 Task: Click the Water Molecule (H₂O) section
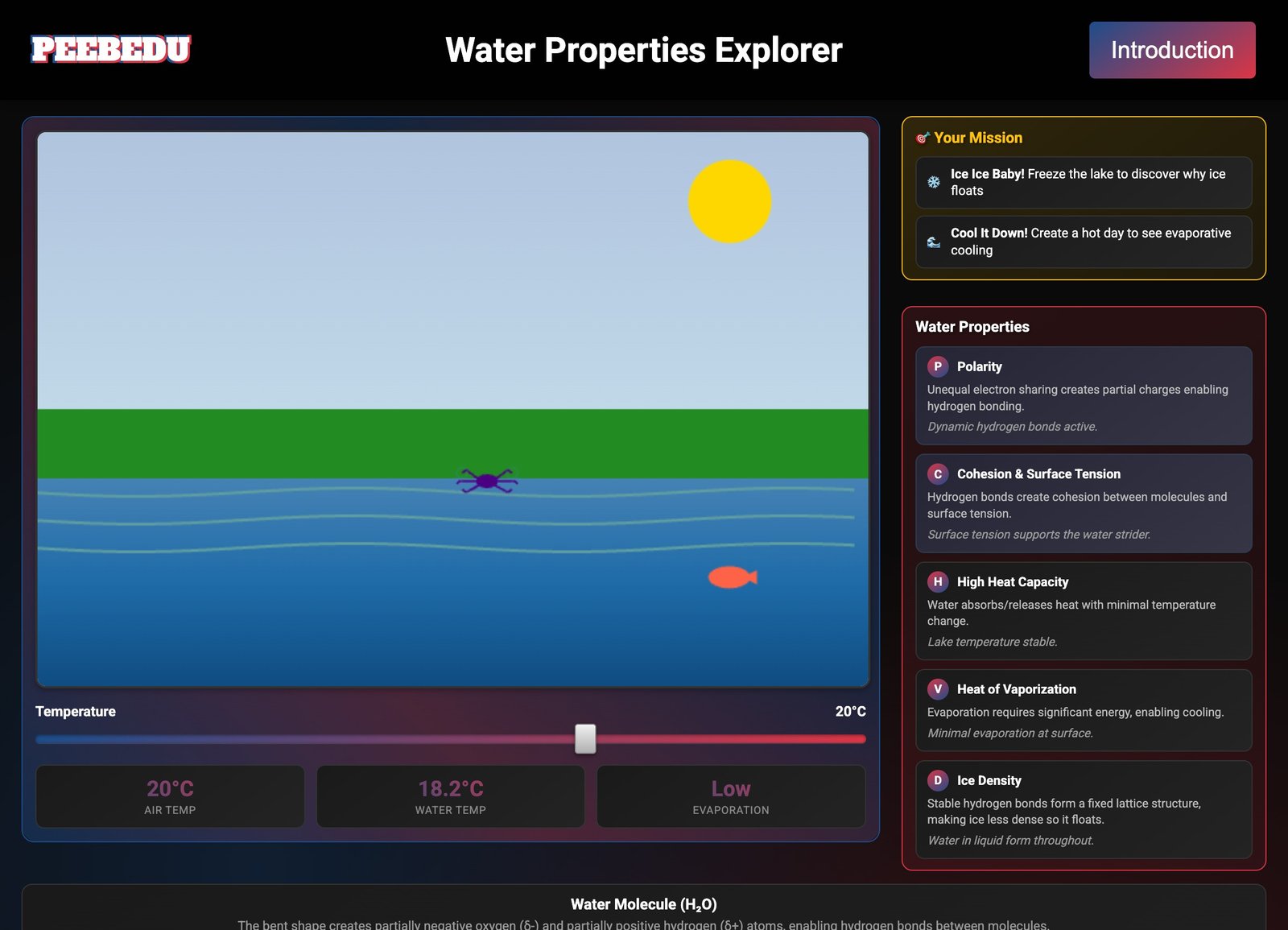(643, 904)
